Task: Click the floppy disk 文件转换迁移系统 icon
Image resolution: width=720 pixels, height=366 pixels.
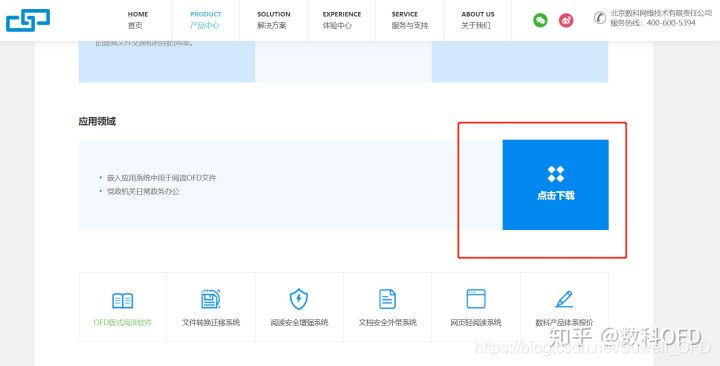Action: point(211,299)
